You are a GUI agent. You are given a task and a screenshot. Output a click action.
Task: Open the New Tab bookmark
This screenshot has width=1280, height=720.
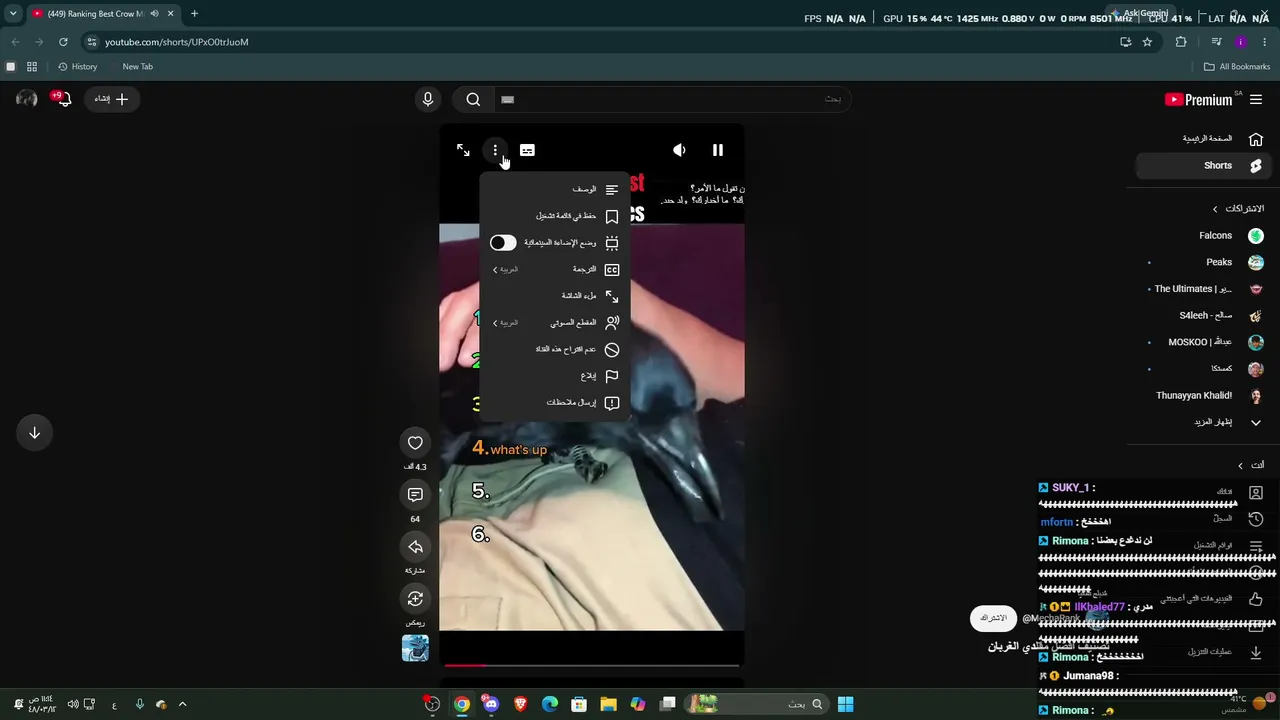(137, 67)
